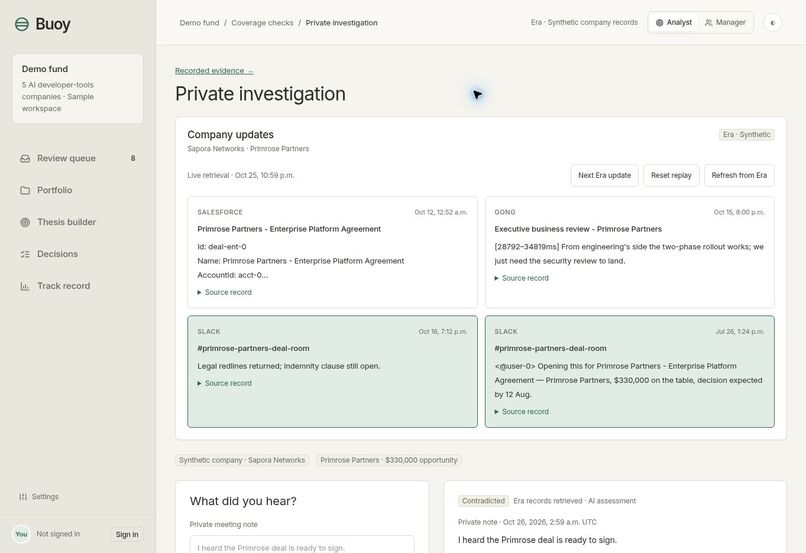Click the Sign in button

pos(127,534)
